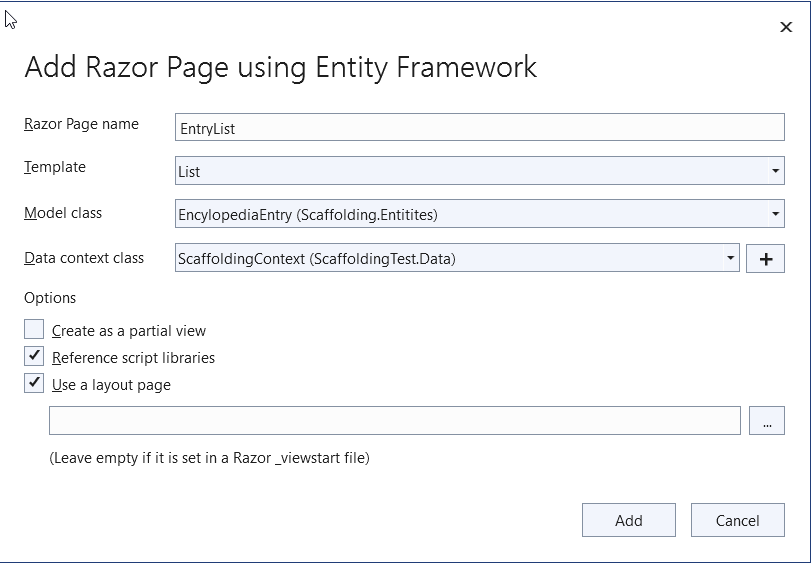
Task: Click the Use a layout page label
Action: pos(111,385)
